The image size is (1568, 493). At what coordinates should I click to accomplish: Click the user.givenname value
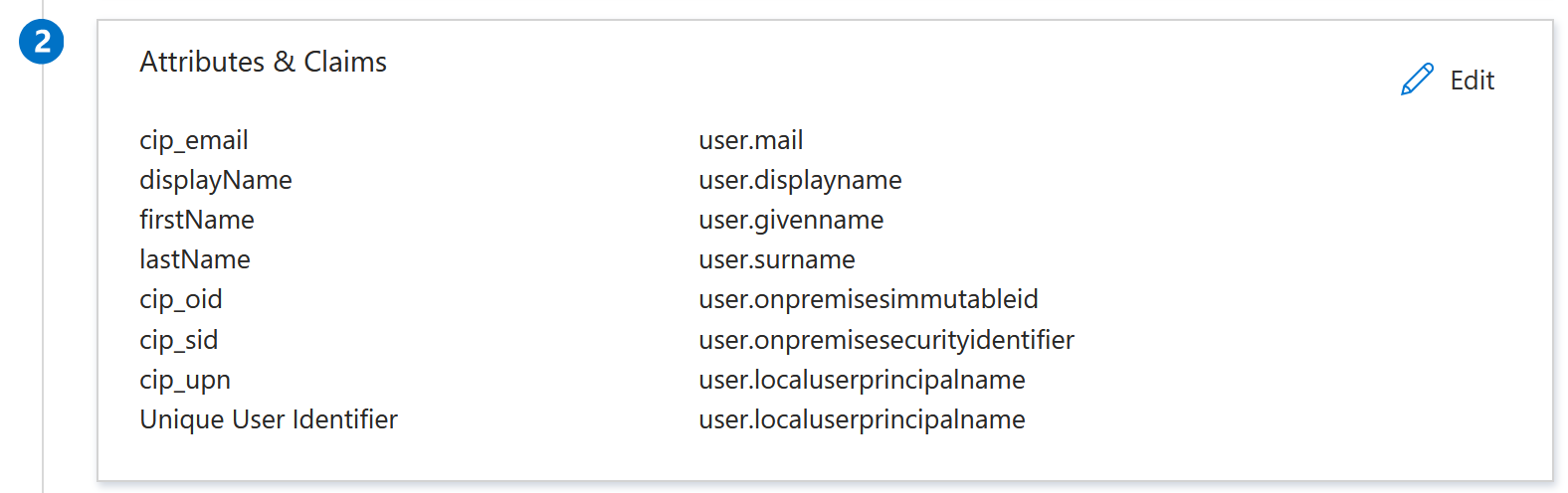coord(791,221)
